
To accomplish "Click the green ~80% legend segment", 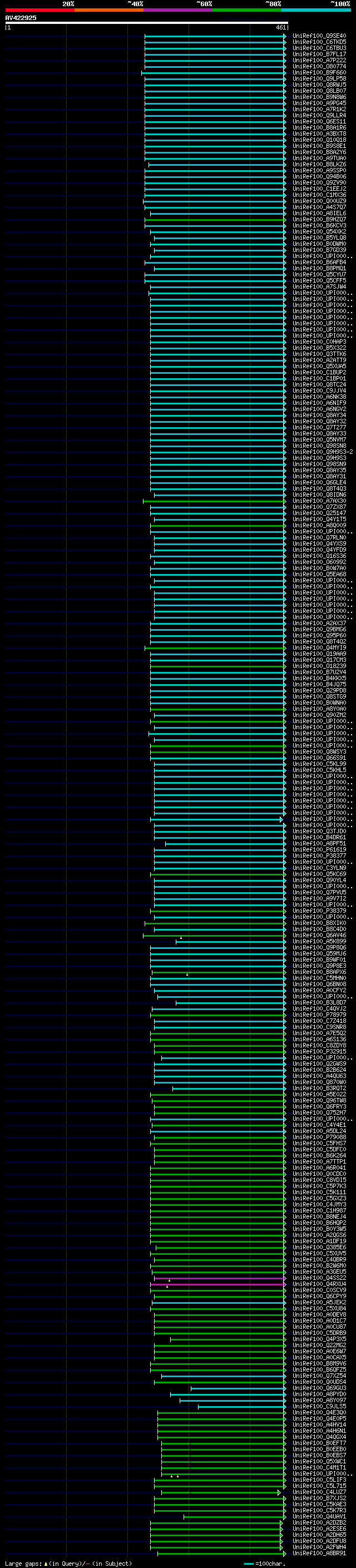I will 247,10.
